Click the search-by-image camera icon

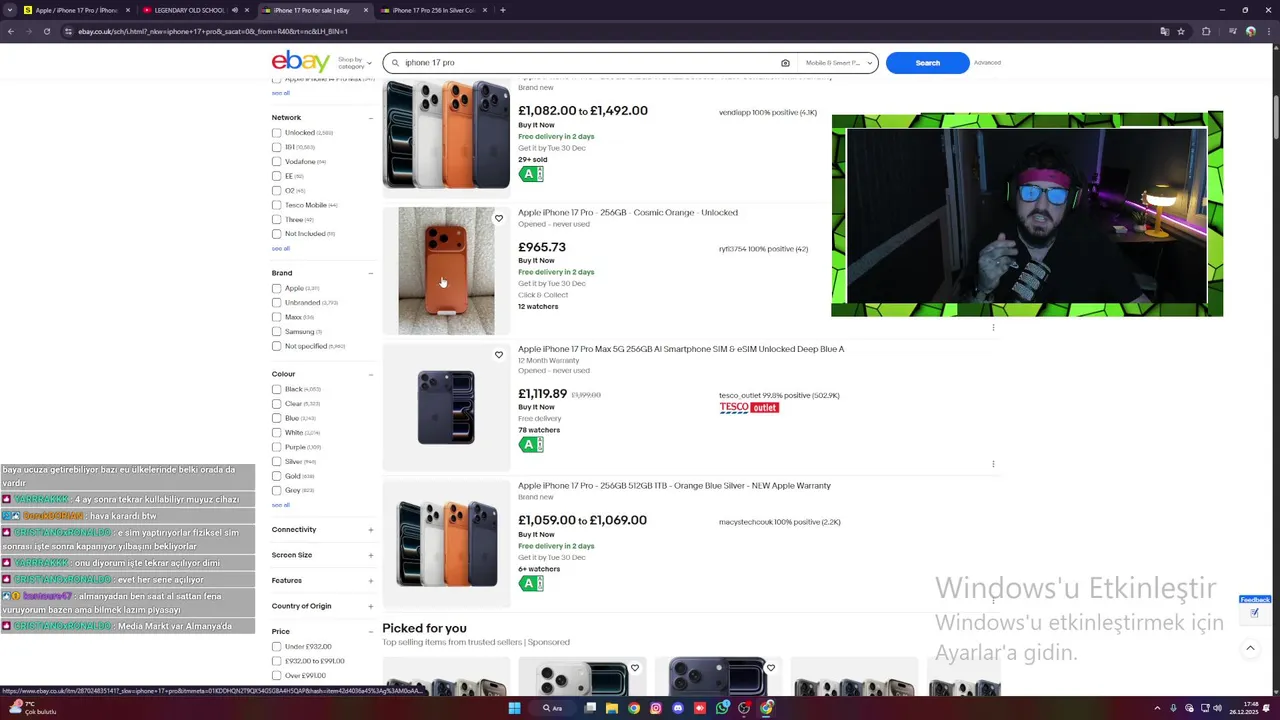pyautogui.click(x=785, y=63)
